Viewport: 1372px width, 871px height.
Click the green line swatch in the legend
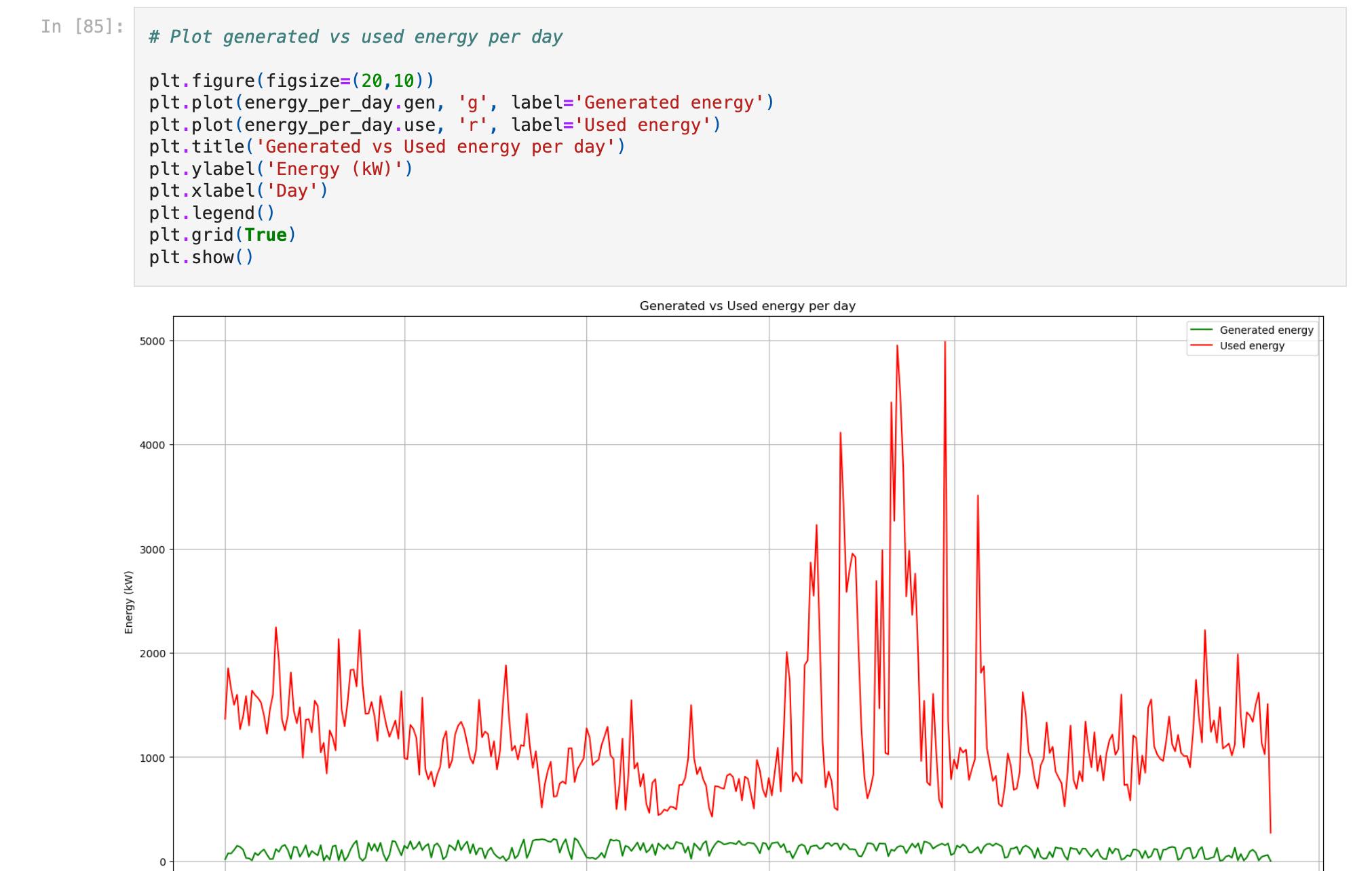point(1201,330)
